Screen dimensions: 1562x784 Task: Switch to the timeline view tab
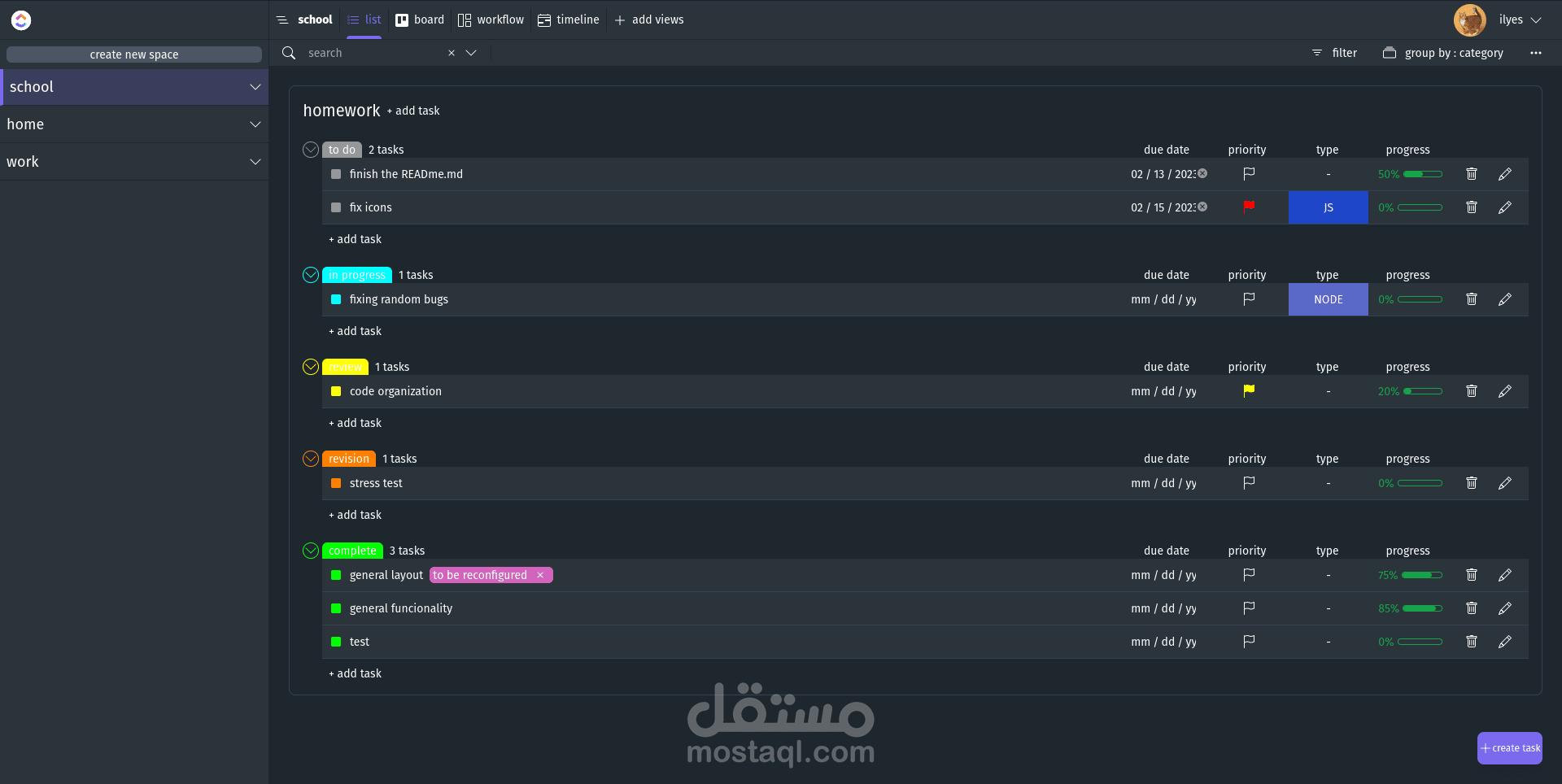[x=569, y=20]
